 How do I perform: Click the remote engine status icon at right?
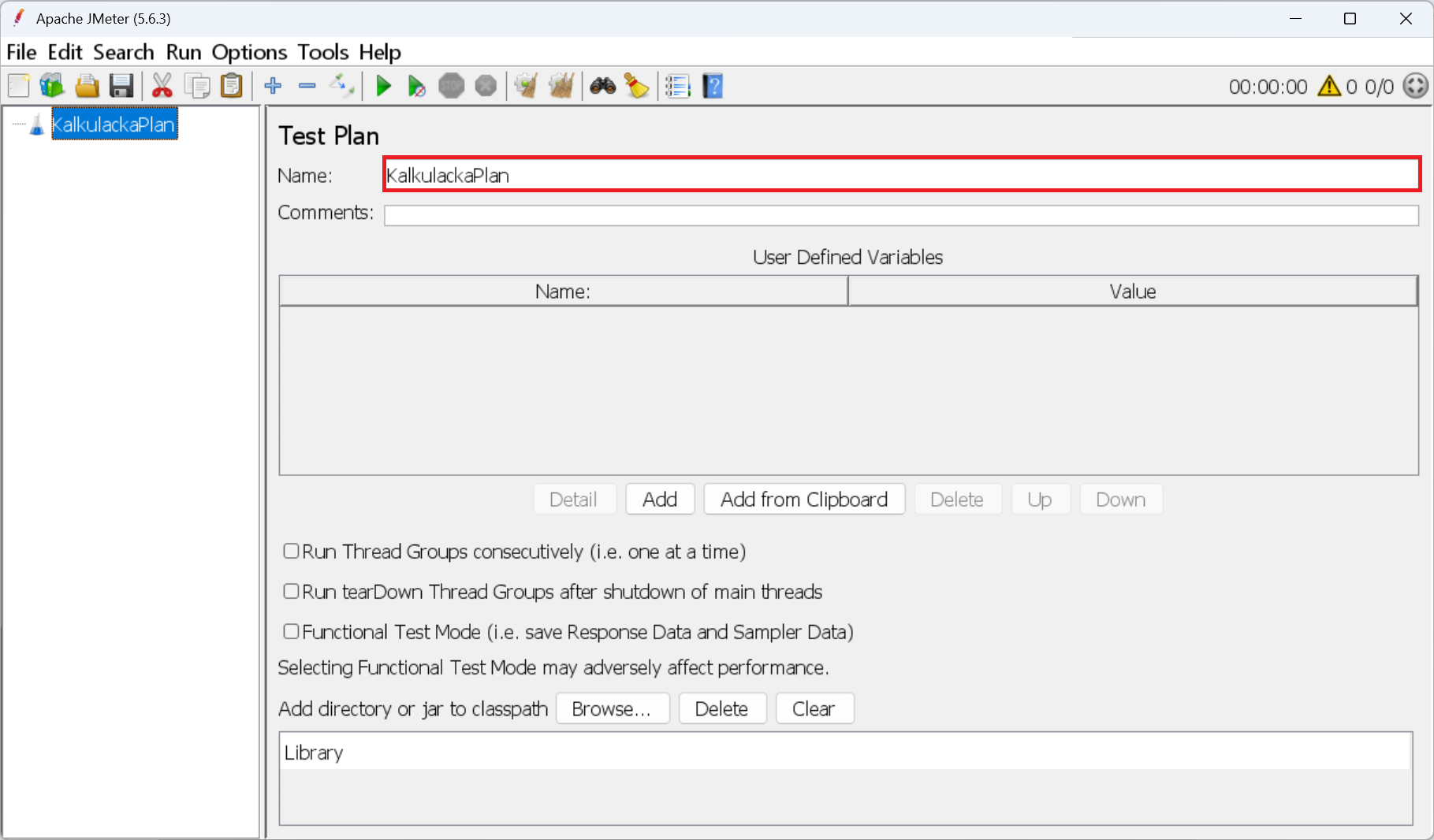pos(1416,86)
